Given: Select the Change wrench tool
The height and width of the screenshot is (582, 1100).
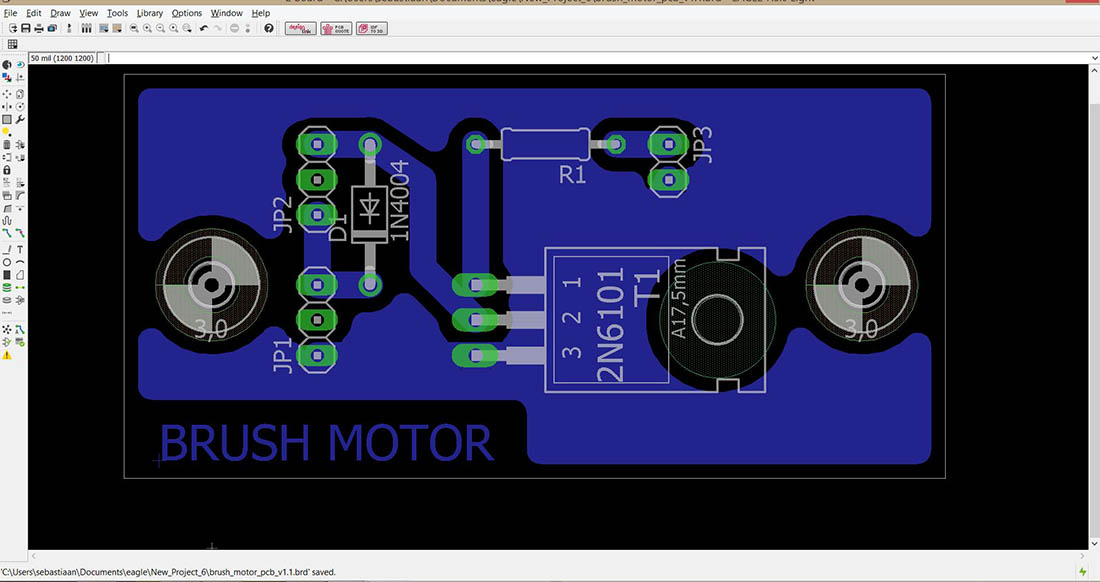Looking at the screenshot, I should (20, 119).
